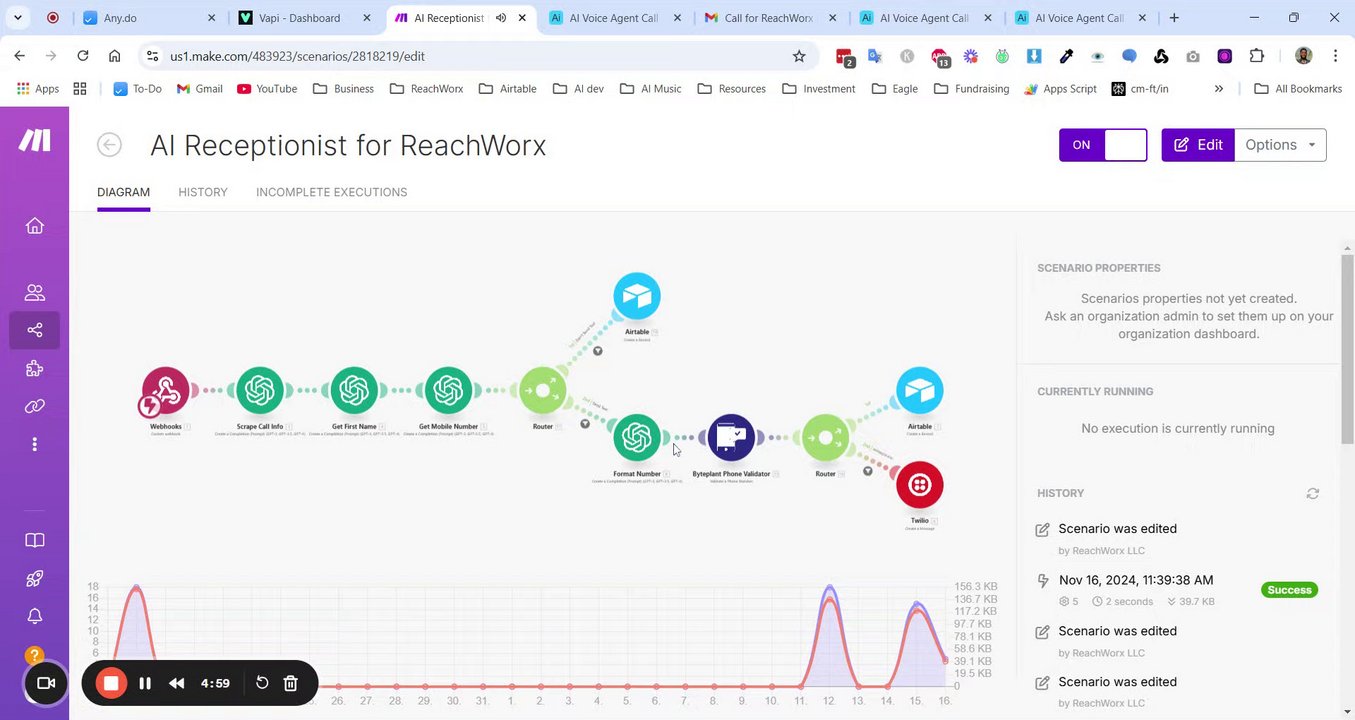Click the Edit scenario button
The image size is (1355, 720).
(1198, 145)
